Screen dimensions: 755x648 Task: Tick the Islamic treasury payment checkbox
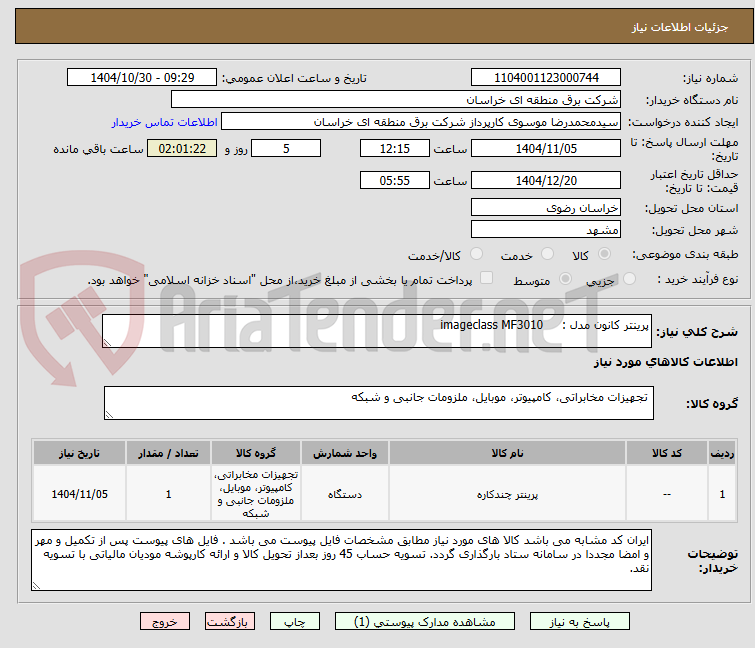[487, 278]
